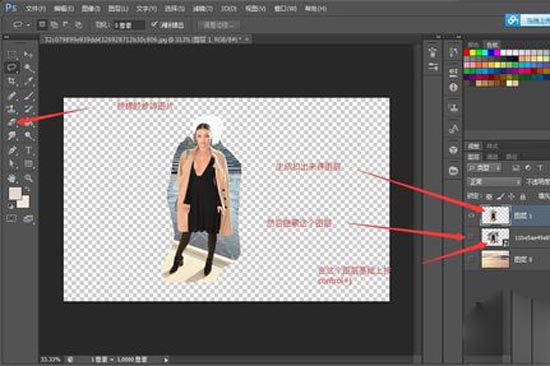Open the layer filter type dropdown
The image size is (550, 366).
click(485, 168)
